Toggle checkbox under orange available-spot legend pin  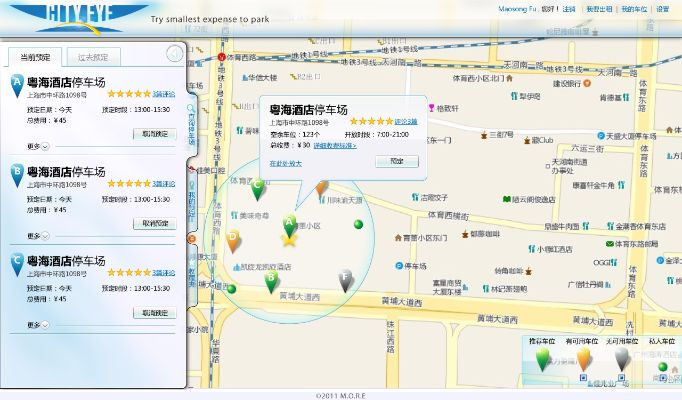coord(583,378)
